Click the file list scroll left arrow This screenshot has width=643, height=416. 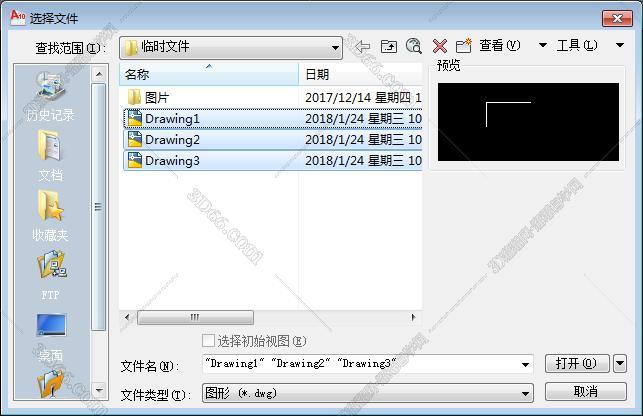(127, 317)
